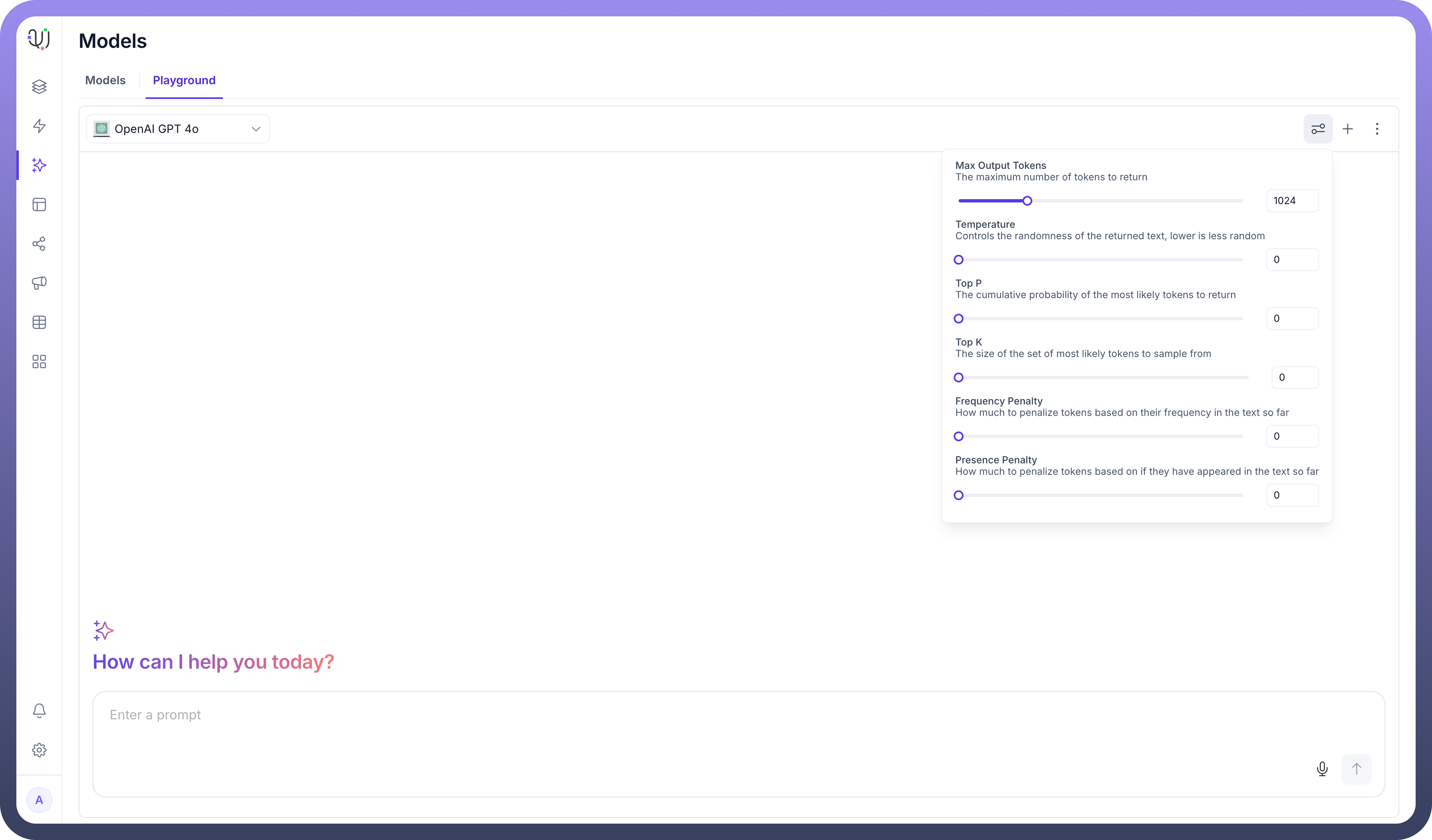
Task: Expand the OpenAI GPT 4o model dropdown
Action: tap(177, 129)
